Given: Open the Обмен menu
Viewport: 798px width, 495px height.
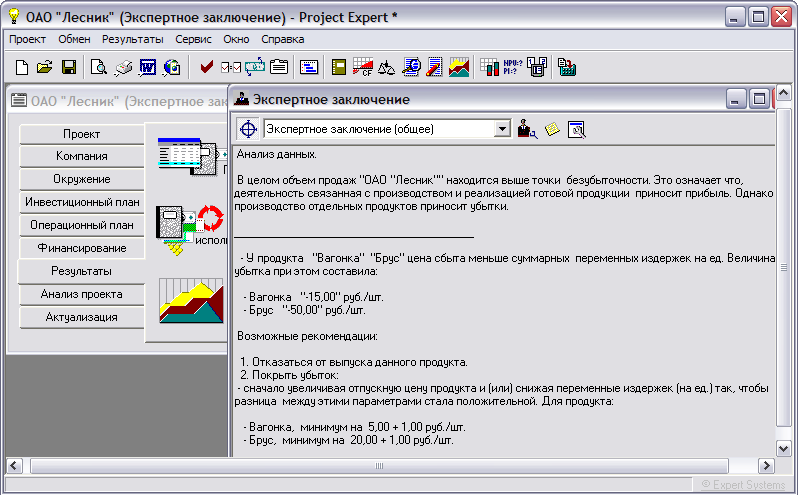Looking at the screenshot, I should click(74, 39).
